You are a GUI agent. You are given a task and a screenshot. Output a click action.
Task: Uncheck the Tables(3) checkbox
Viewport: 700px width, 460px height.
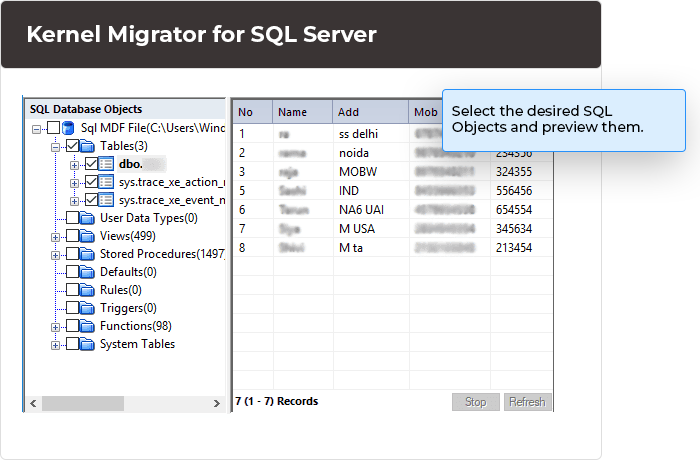coord(72,146)
